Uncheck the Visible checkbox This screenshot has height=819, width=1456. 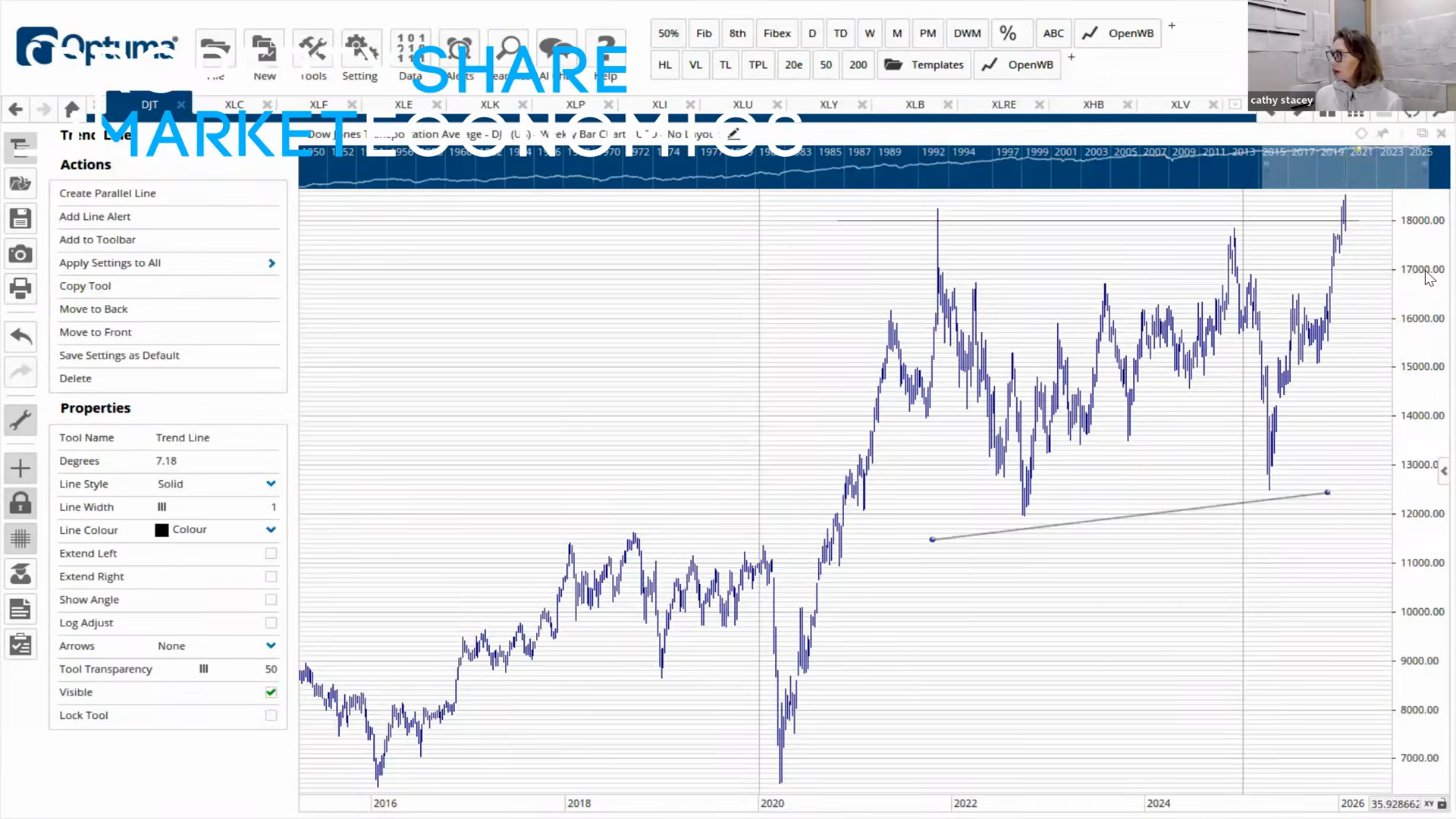coord(271,692)
